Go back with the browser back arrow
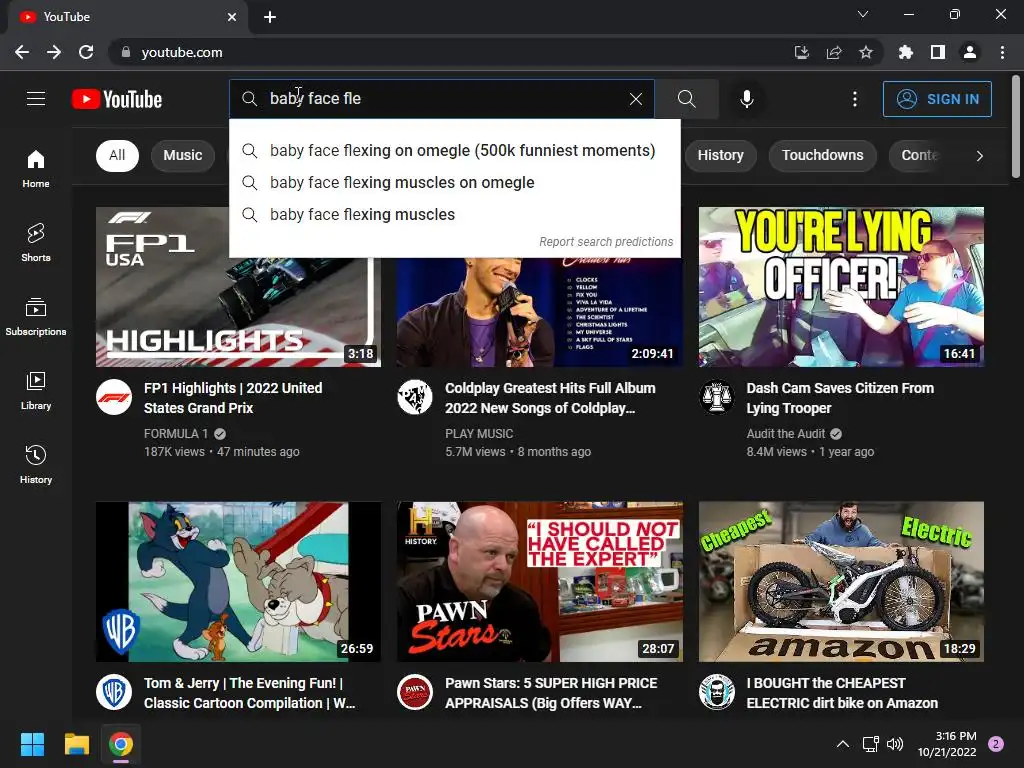This screenshot has height=768, width=1024. point(22,52)
